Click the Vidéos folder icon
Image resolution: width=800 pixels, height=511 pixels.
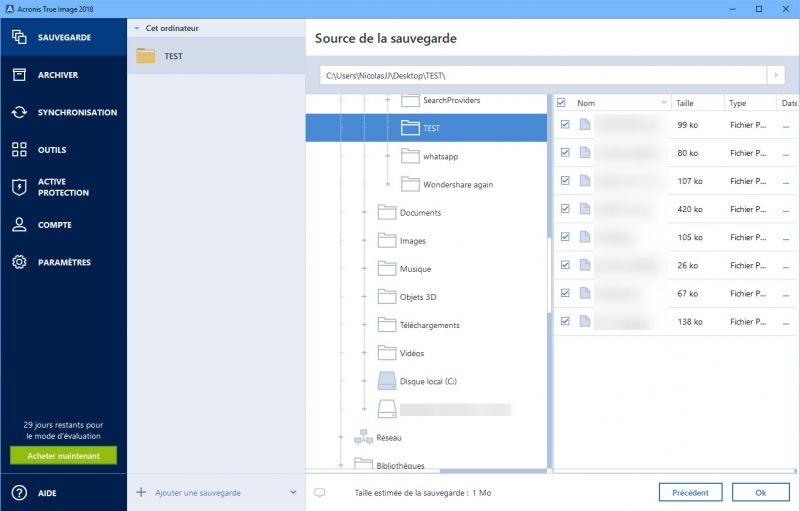tap(387, 352)
